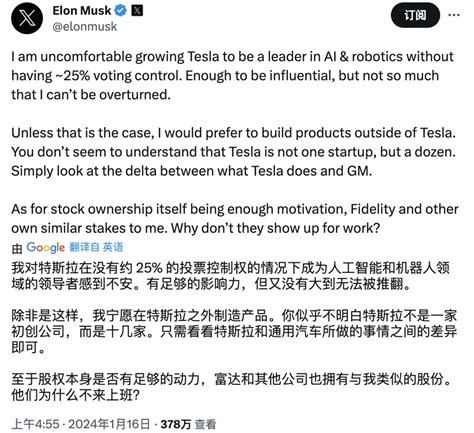474x433 pixels.
Task: Select the Chinese paragraph starting 我对特斯拉
Action: 231,276
